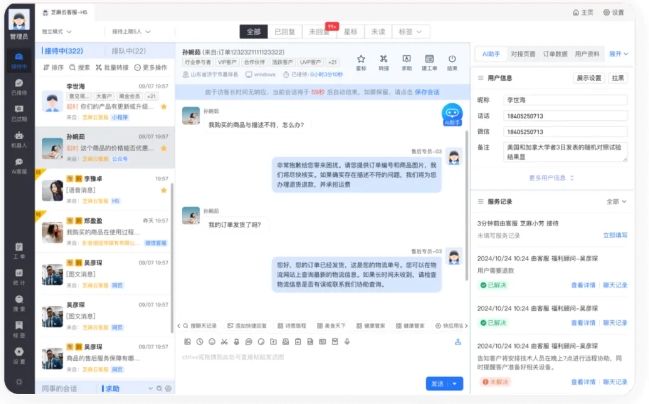Viewport: 649px width, 404px height.
Task: Switch to 排队中(22) tab
Action: tap(129, 51)
